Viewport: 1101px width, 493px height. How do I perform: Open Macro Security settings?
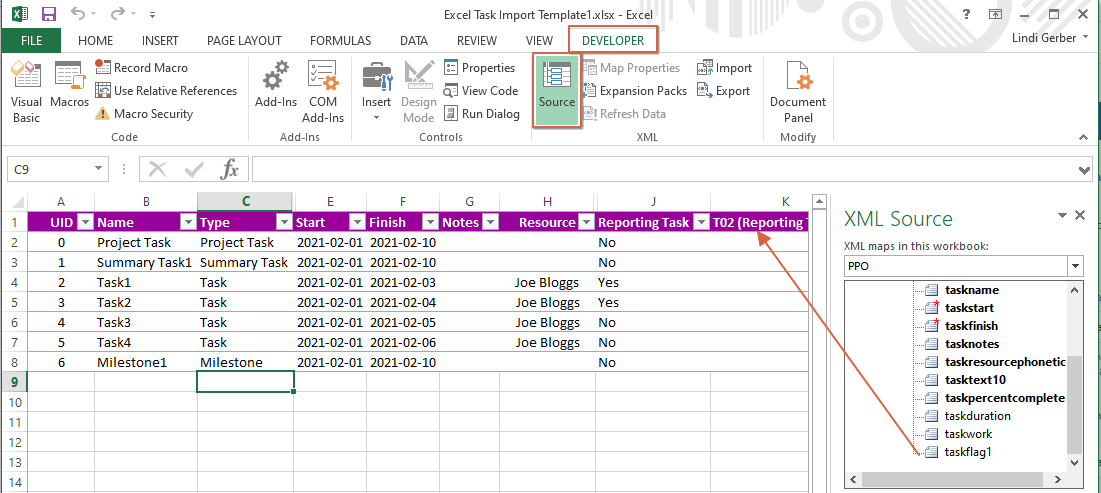click(x=144, y=114)
